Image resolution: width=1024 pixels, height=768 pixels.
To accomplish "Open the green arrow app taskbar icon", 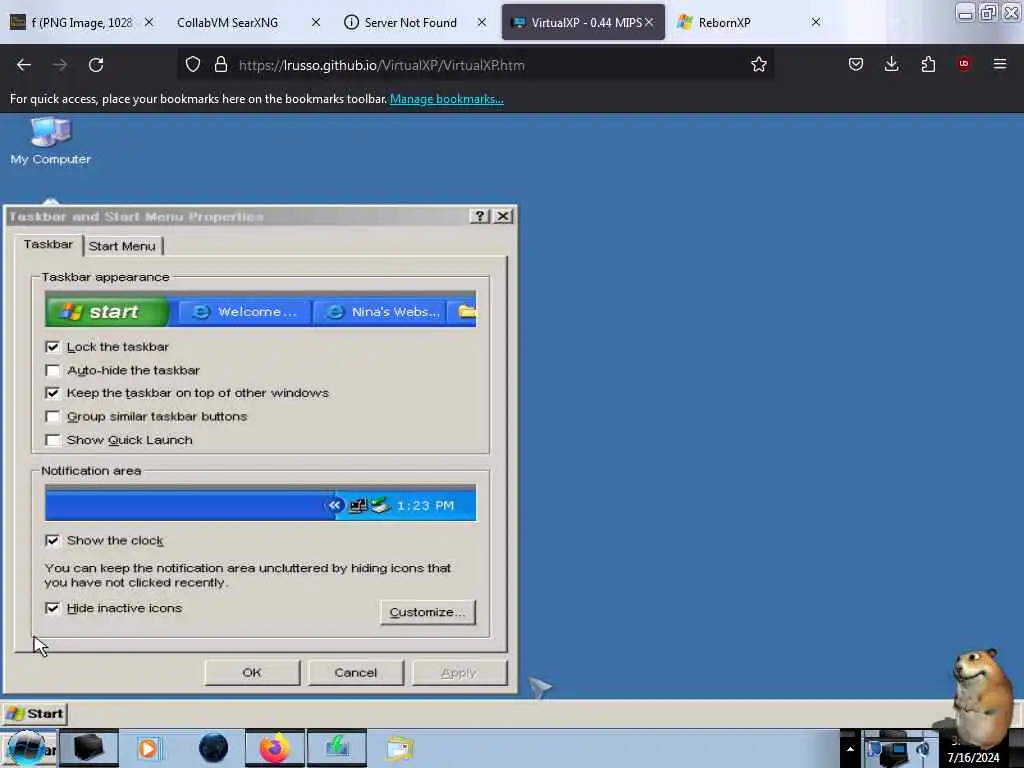I will coord(337,748).
